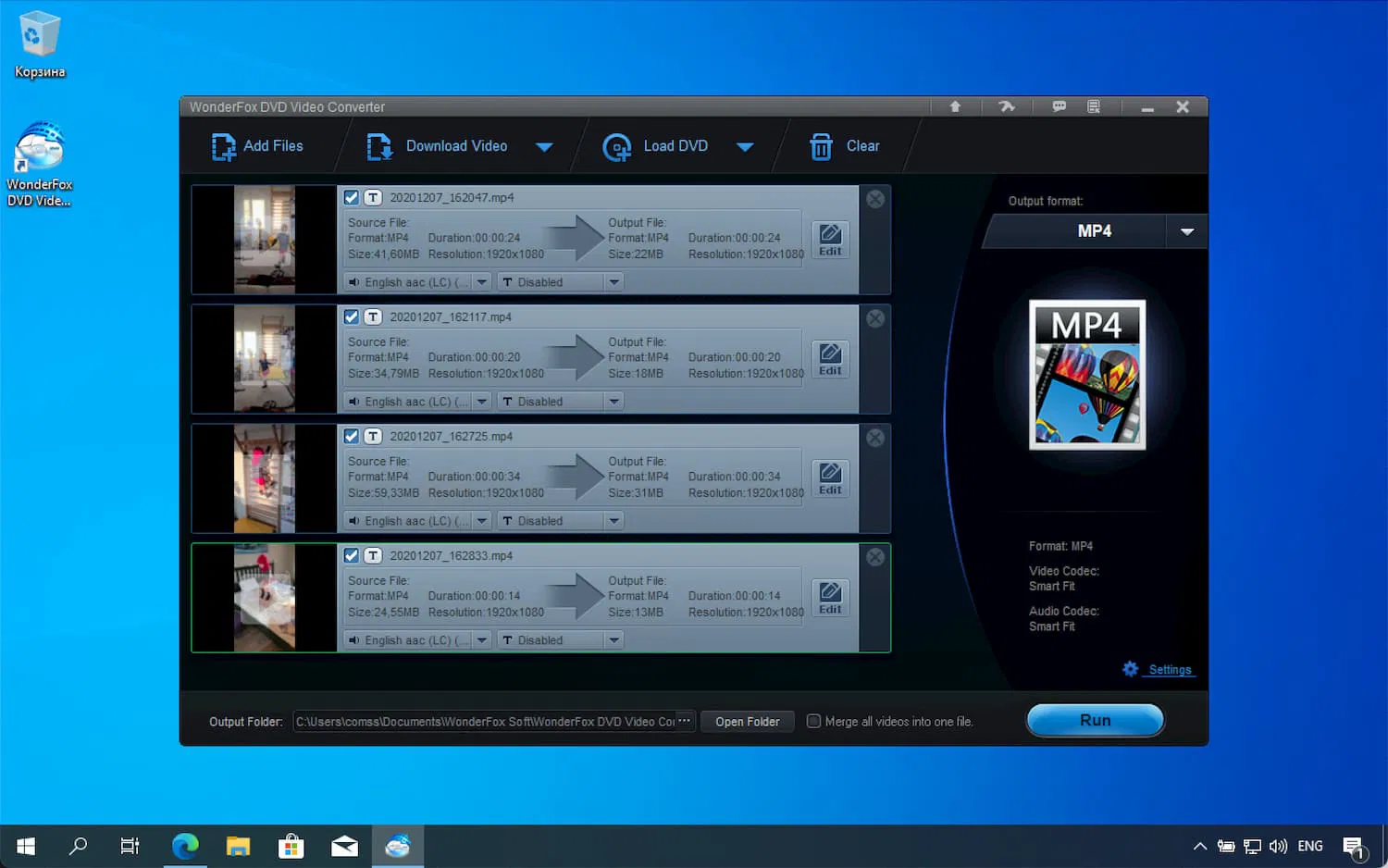Screen dimensions: 1388x868
Task: Uncheck the 20201207_162725.mp4 file checkbox
Action: click(352, 436)
